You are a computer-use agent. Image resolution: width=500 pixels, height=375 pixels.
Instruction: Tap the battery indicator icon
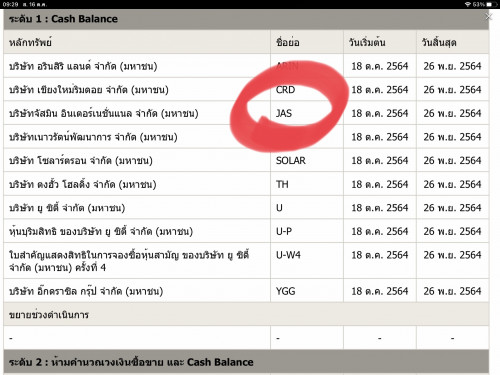pyautogui.click(x=491, y=4)
